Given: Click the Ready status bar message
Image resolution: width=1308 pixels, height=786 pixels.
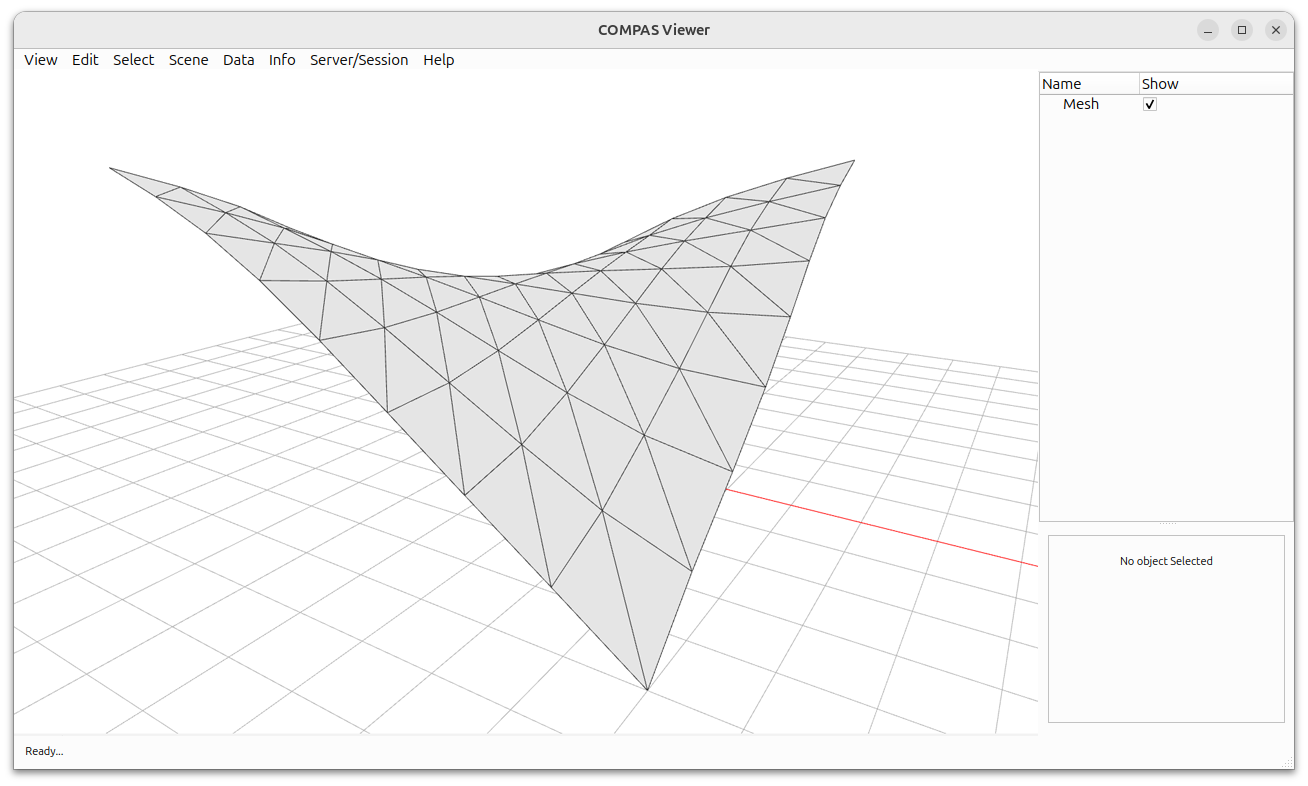Looking at the screenshot, I should pos(43,751).
